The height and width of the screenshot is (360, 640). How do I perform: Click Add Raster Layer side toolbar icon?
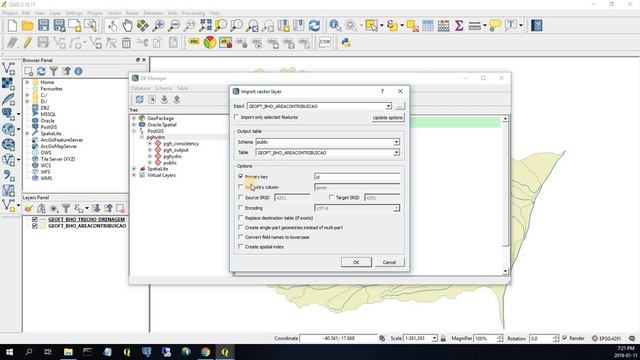[8, 84]
